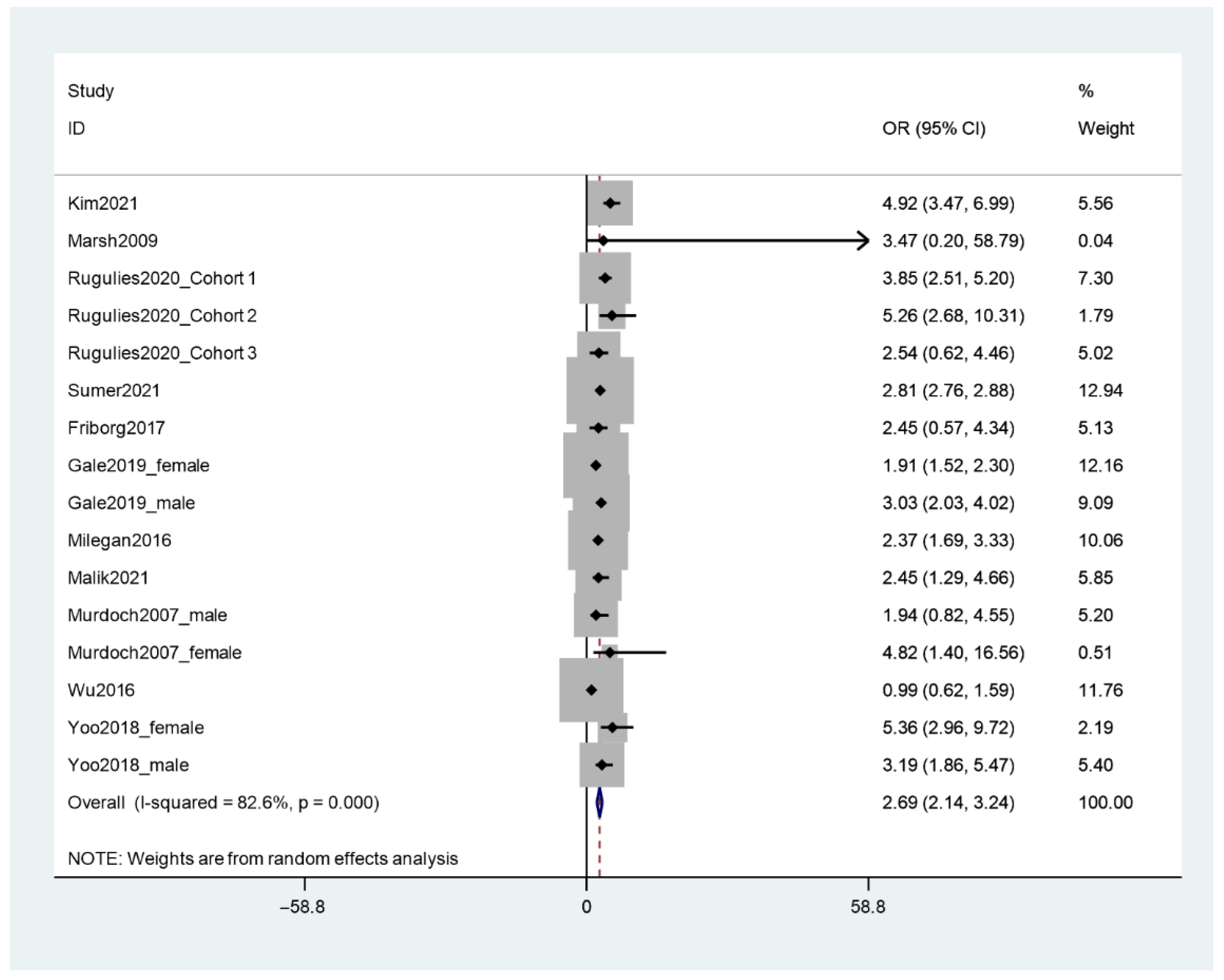Select the Rugulies2020_Cohort 1 study label
The height and width of the screenshot is (980, 1224).
(x=161, y=278)
